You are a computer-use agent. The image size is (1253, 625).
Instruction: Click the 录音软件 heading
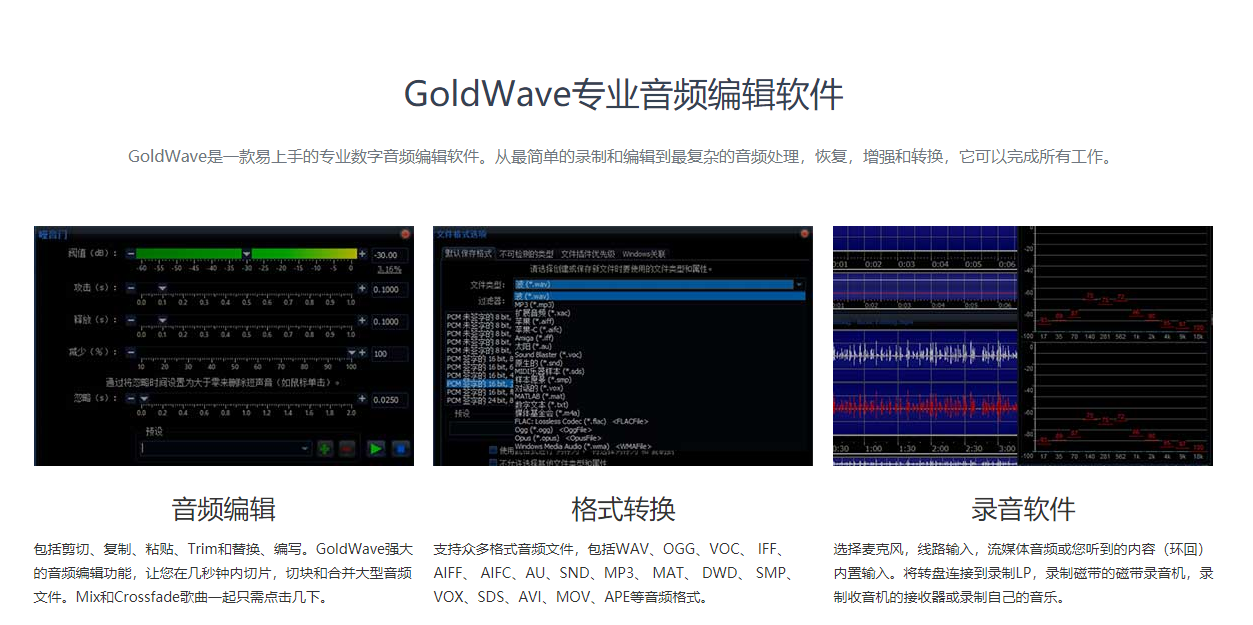coord(1024,508)
